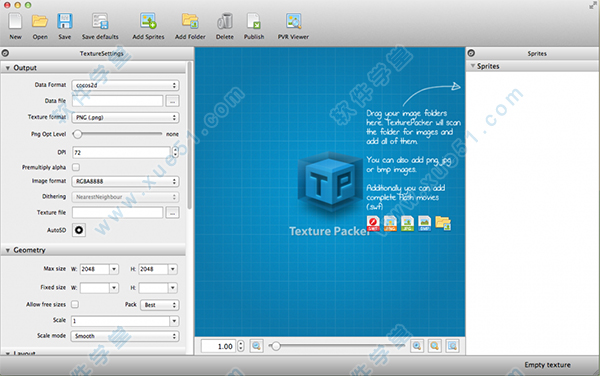Click the settings panel vertical scrollbar
Image resolution: width=600 pixels, height=376 pixels.
[189, 135]
